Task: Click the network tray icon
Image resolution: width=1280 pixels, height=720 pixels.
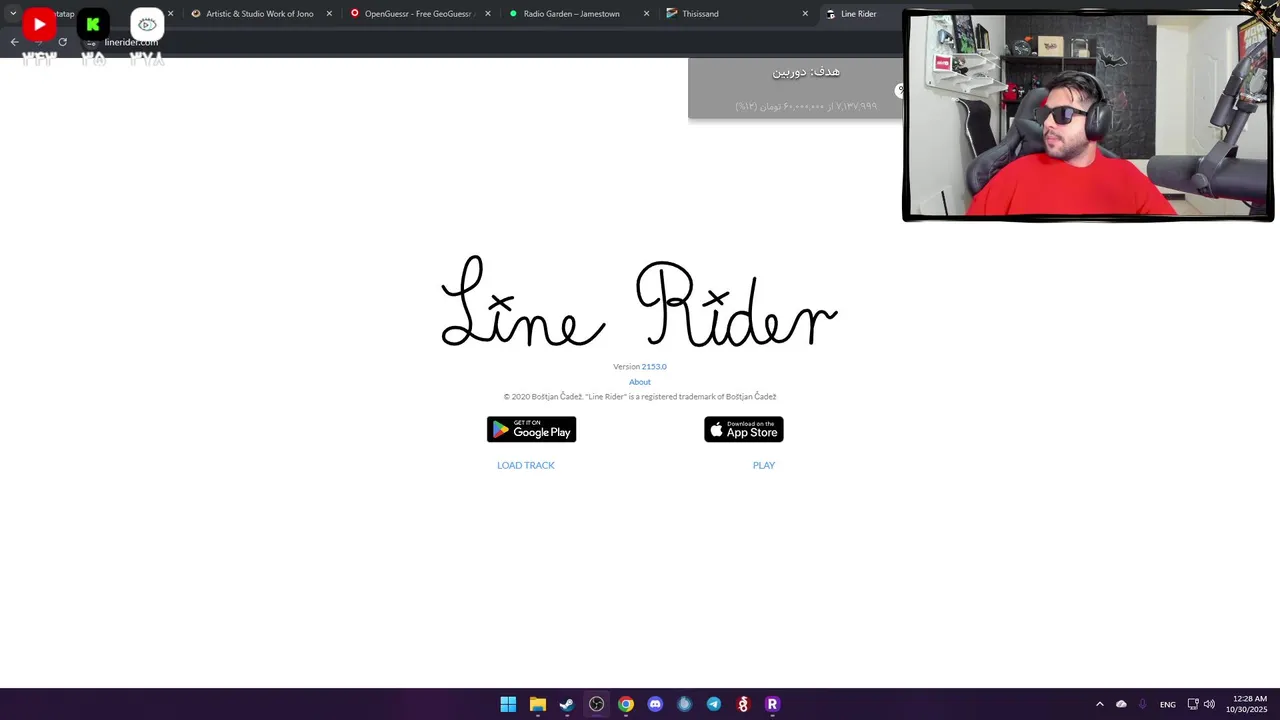Action: [1193, 704]
